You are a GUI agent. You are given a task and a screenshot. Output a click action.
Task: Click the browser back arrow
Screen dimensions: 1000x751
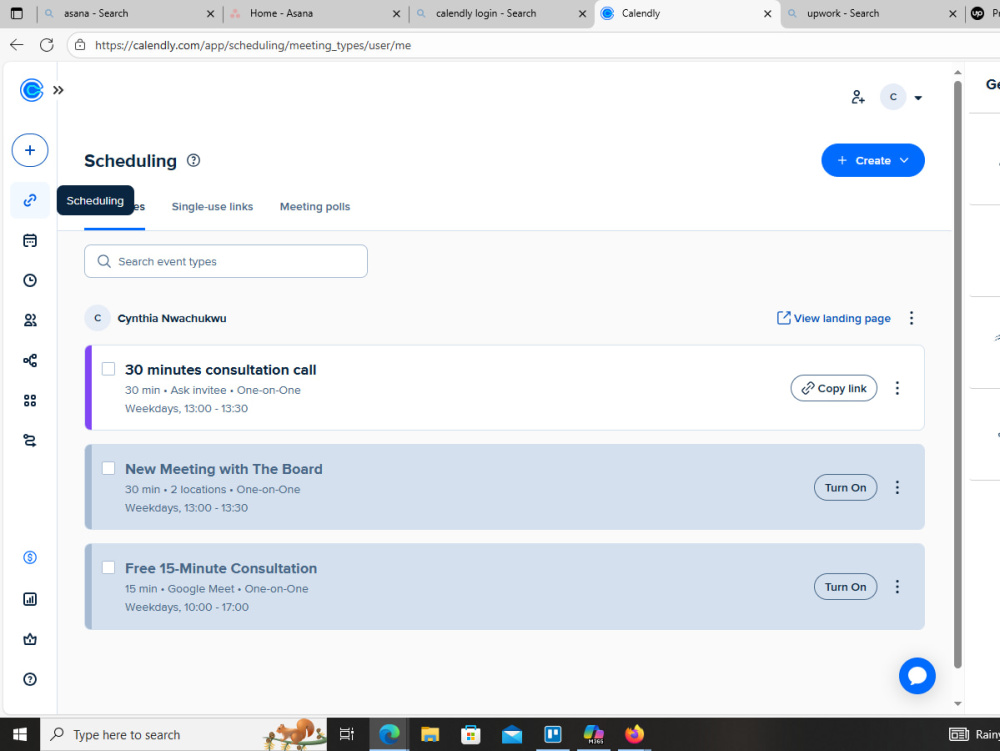(17, 45)
